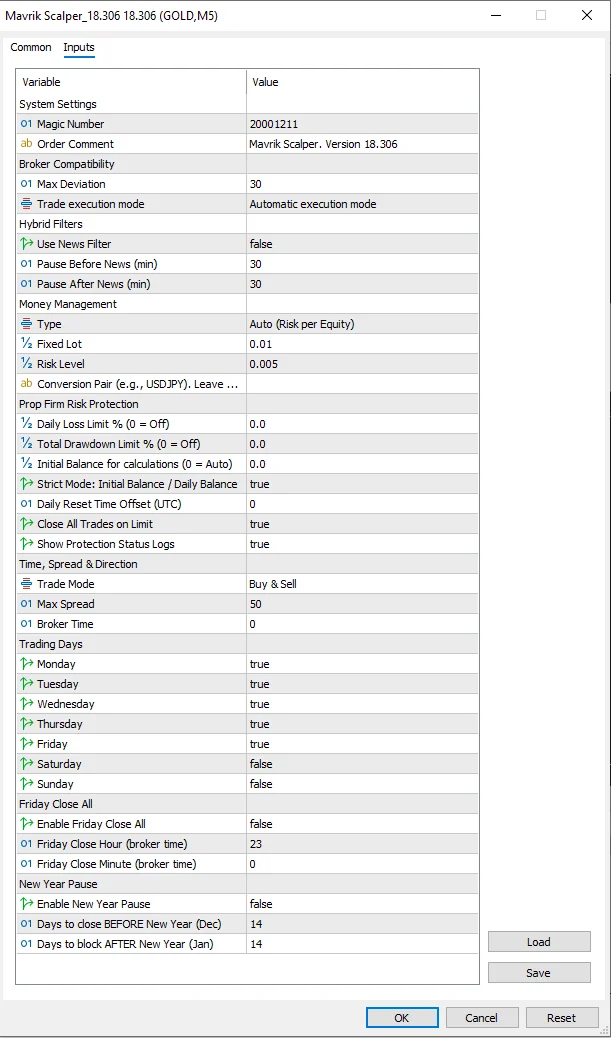Click the integer icon beside Max Deviation

(26, 184)
